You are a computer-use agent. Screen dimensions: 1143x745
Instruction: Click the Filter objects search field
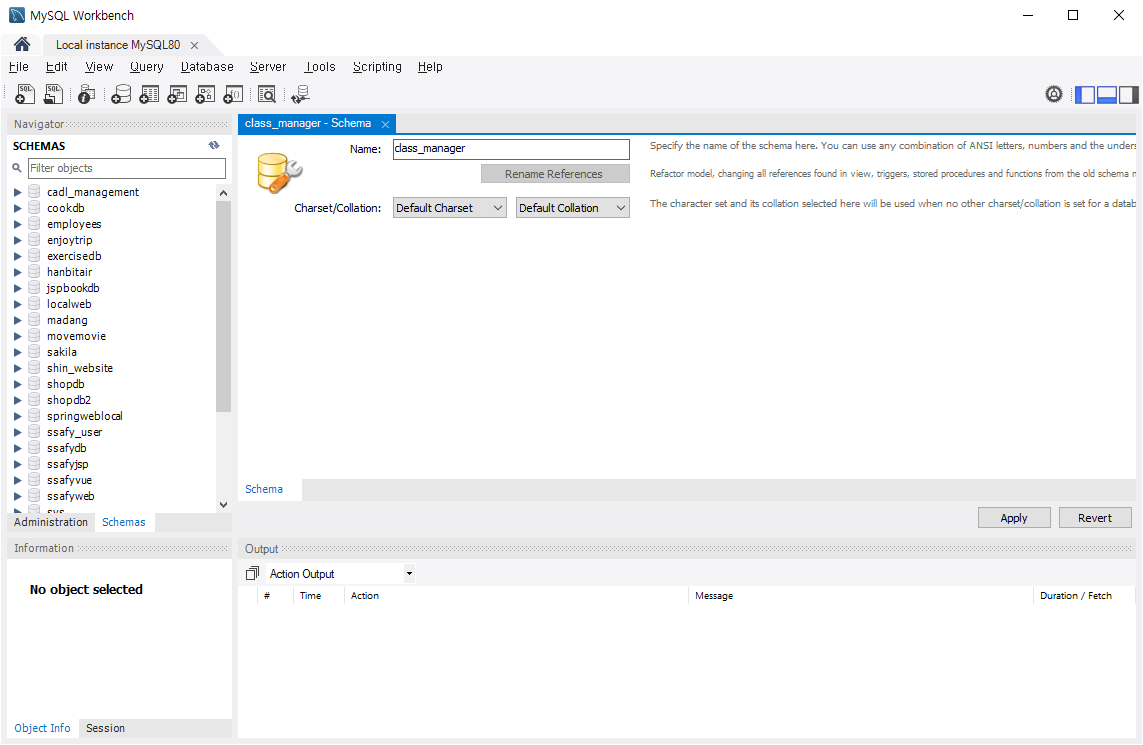(127, 168)
